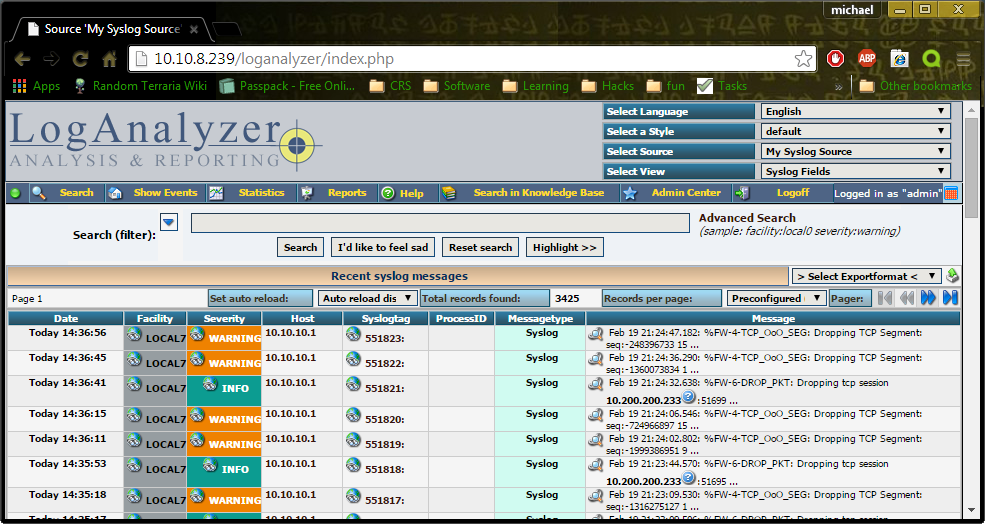Image resolution: width=985 pixels, height=524 pixels.
Task: Click the Date column header
Action: pyautogui.click(x=66, y=319)
